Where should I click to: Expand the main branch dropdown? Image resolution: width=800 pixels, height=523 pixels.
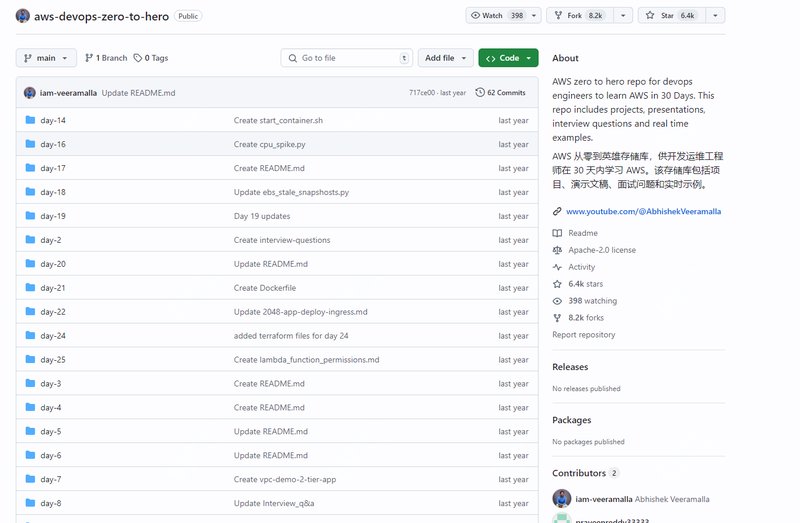point(46,58)
